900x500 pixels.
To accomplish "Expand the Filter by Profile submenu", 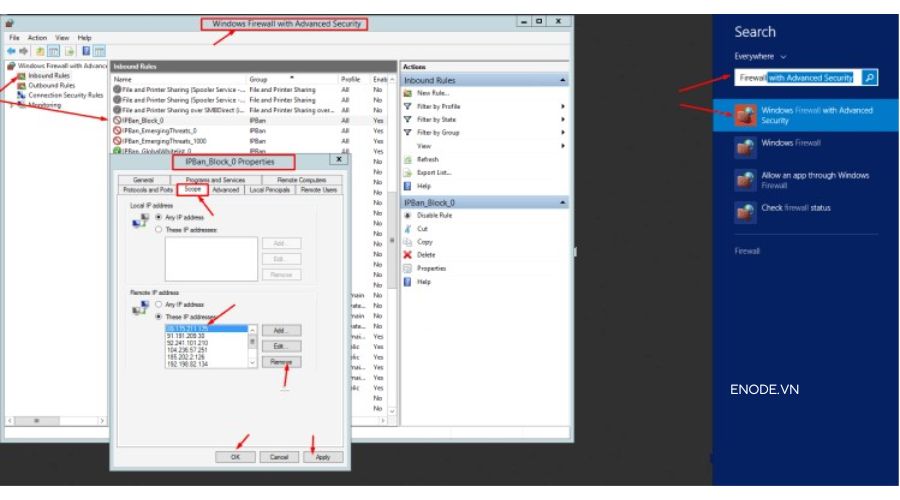I will [x=563, y=106].
